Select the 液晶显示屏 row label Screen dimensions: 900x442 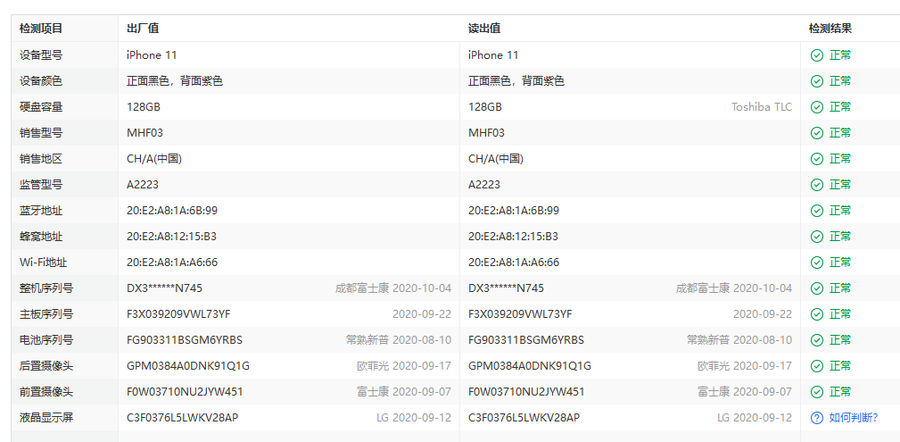click(46, 418)
